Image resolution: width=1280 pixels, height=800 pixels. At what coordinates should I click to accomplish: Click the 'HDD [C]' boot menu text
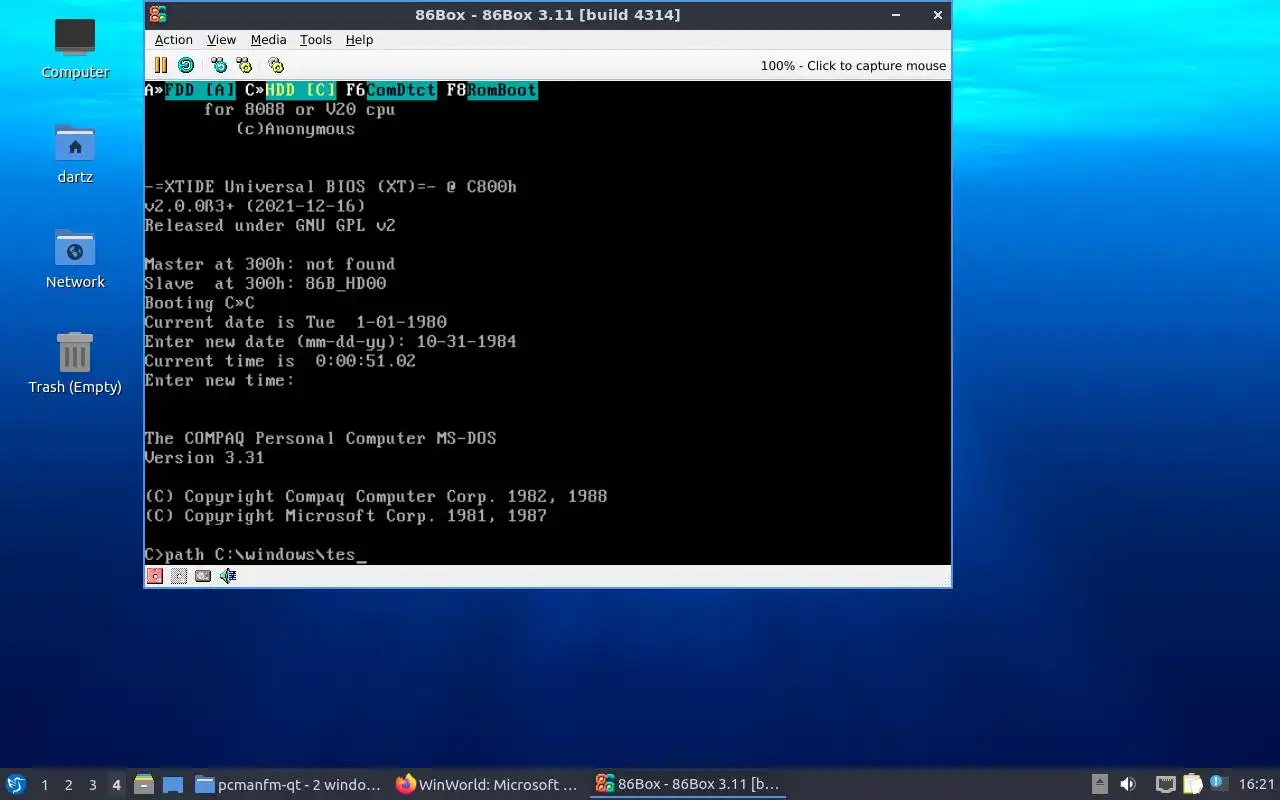click(x=300, y=90)
